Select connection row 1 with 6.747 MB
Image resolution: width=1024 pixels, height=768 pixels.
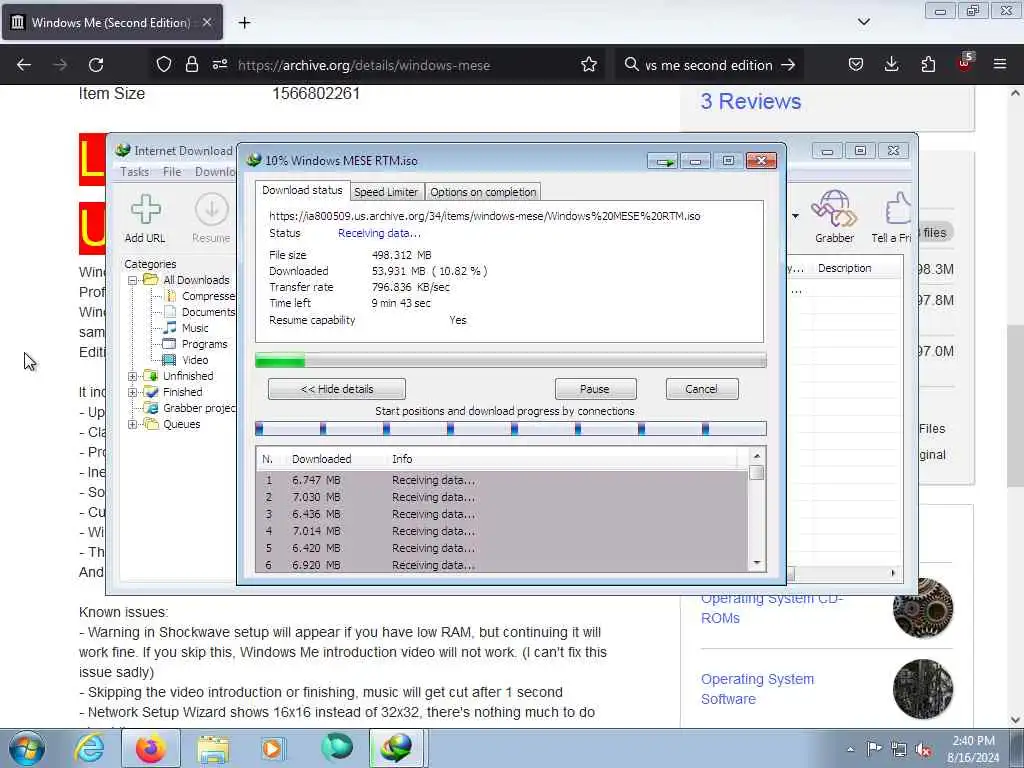pyautogui.click(x=502, y=480)
